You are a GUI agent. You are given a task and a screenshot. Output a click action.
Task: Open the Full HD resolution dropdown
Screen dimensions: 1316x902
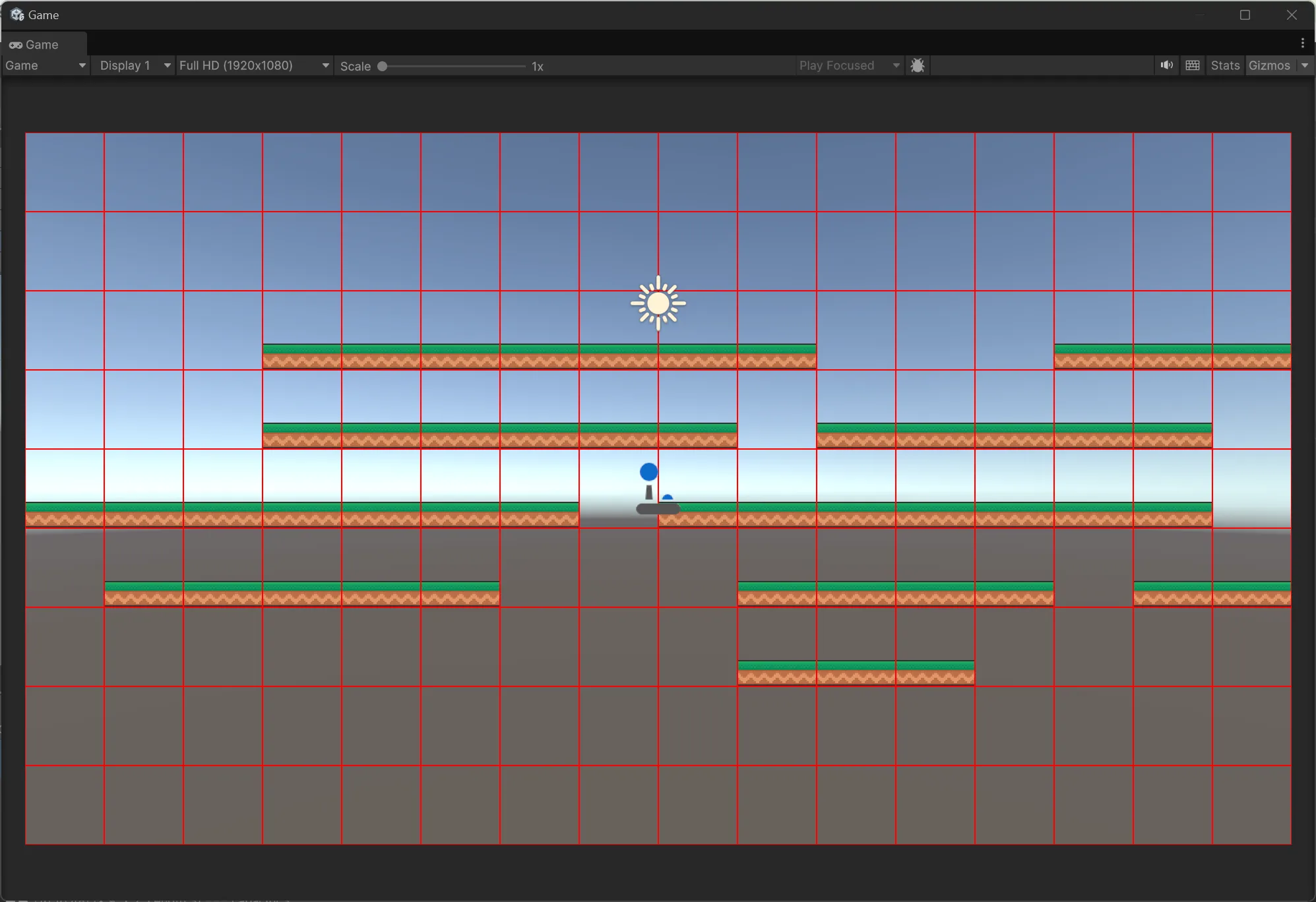253,65
